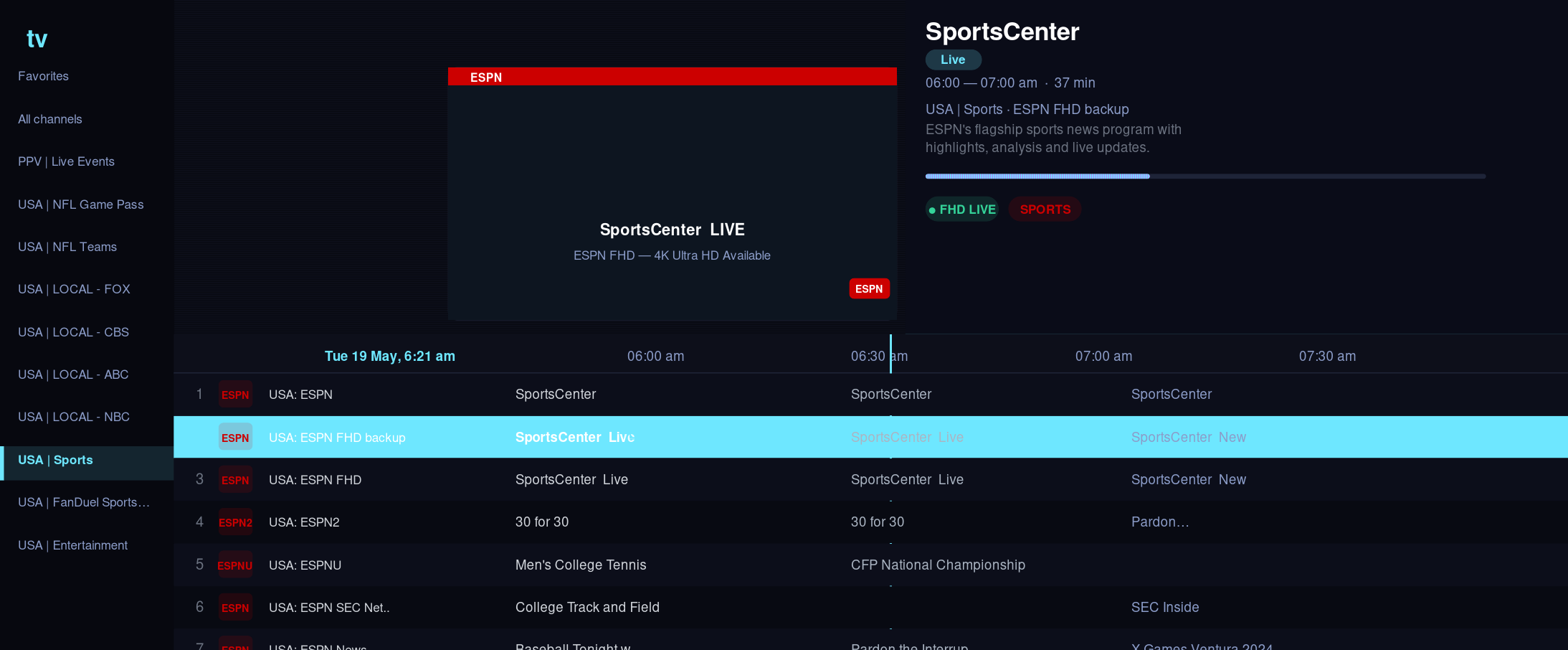1568x650 pixels.
Task: Click the ESPN logo on ESPN SEC Net row
Action: point(235,608)
